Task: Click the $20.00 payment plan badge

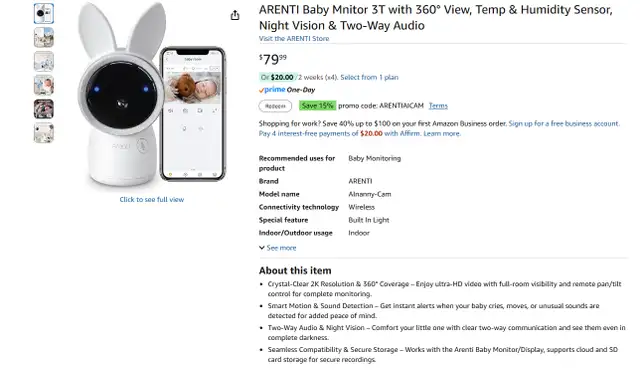Action: coord(278,77)
